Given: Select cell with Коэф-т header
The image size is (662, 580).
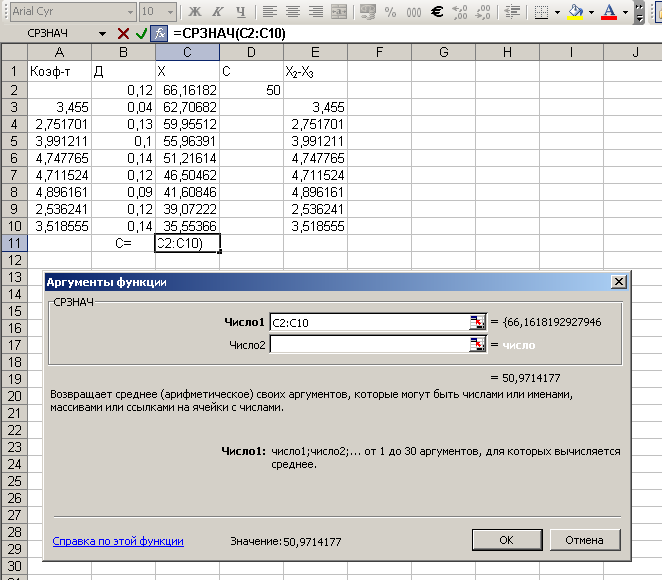Looking at the screenshot, I should point(60,71).
